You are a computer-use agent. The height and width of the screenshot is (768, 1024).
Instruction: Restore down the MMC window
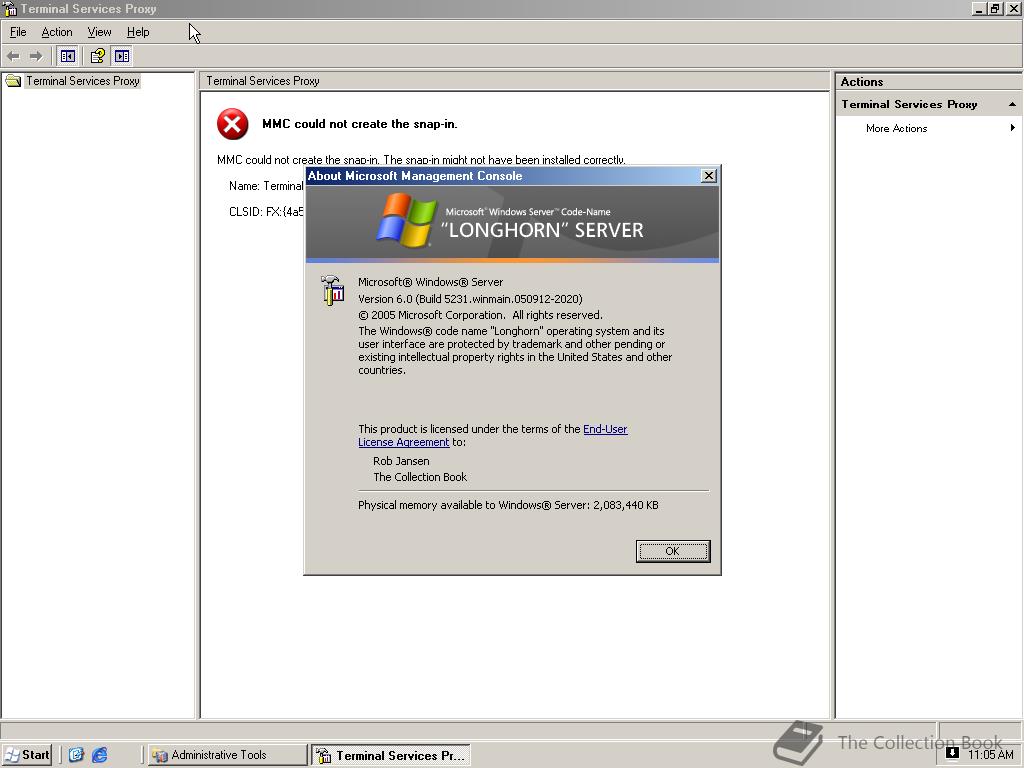[x=994, y=9]
